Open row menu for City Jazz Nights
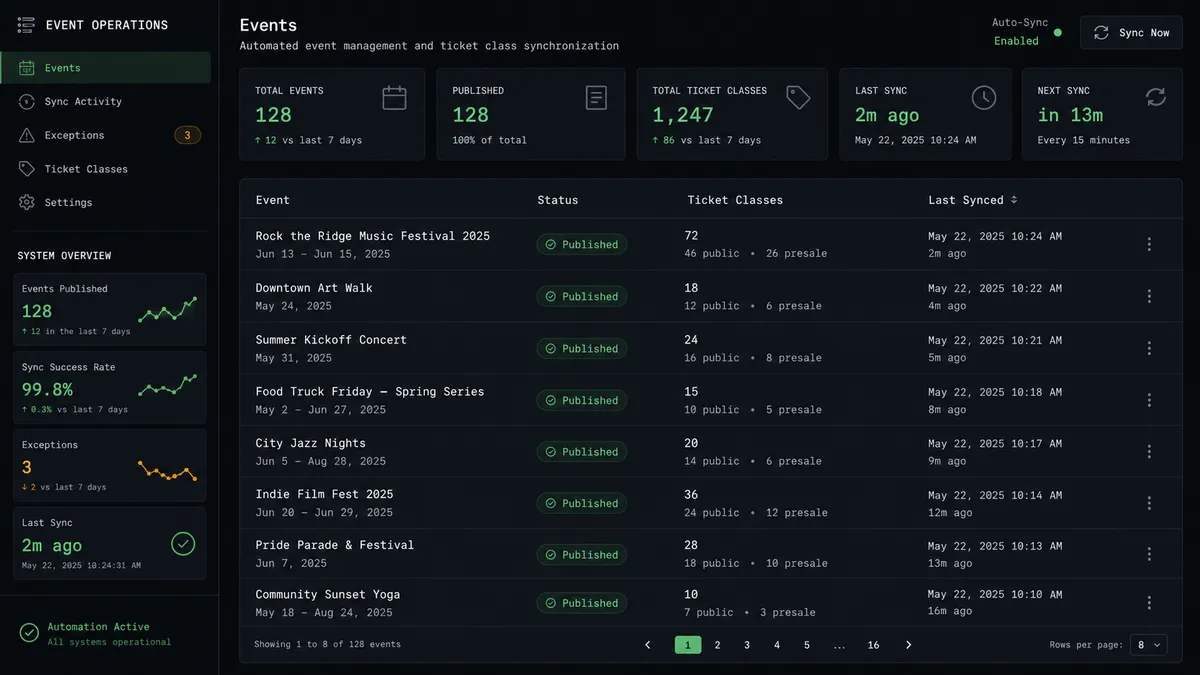The height and width of the screenshot is (675, 1200). point(1149,452)
